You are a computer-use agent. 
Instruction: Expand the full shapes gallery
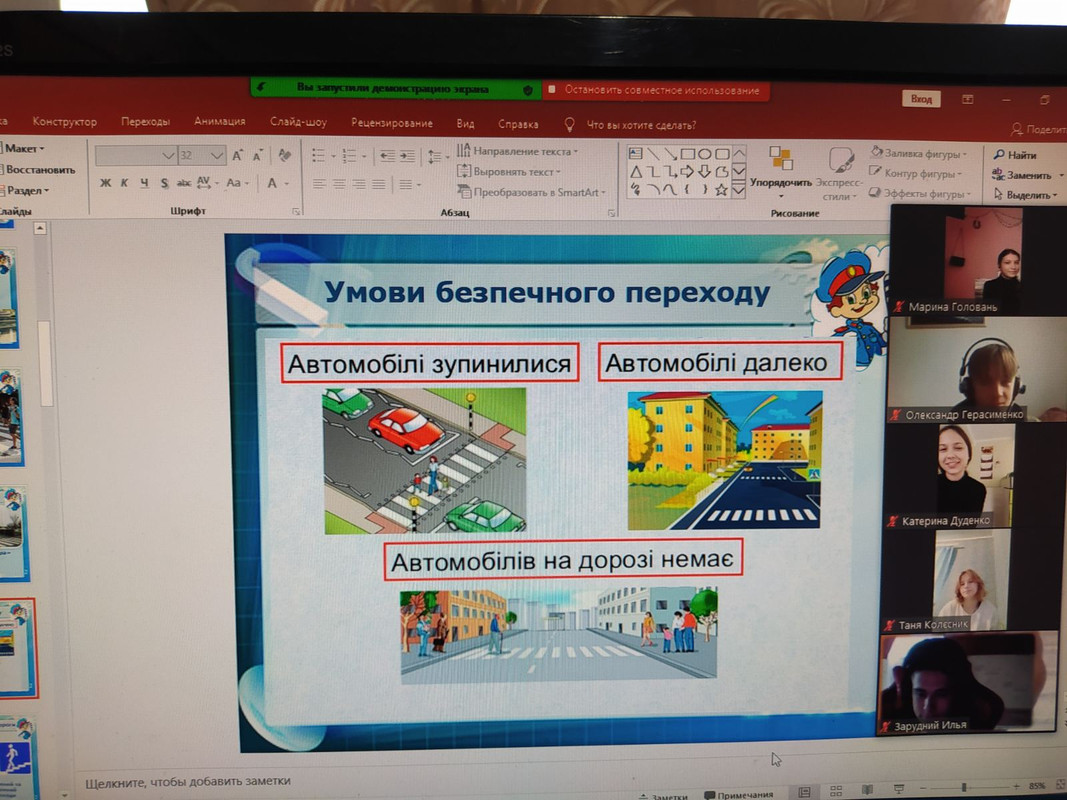point(738,191)
